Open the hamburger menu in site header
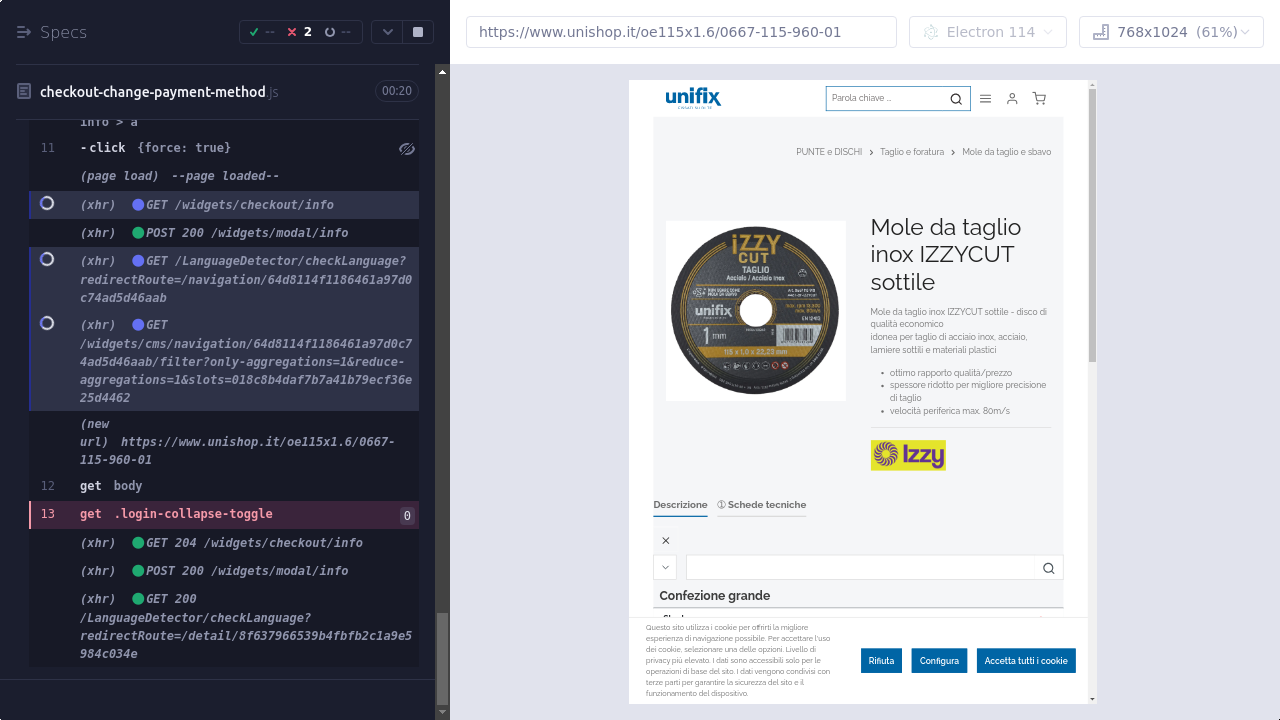Image resolution: width=1280 pixels, height=720 pixels. (x=985, y=99)
